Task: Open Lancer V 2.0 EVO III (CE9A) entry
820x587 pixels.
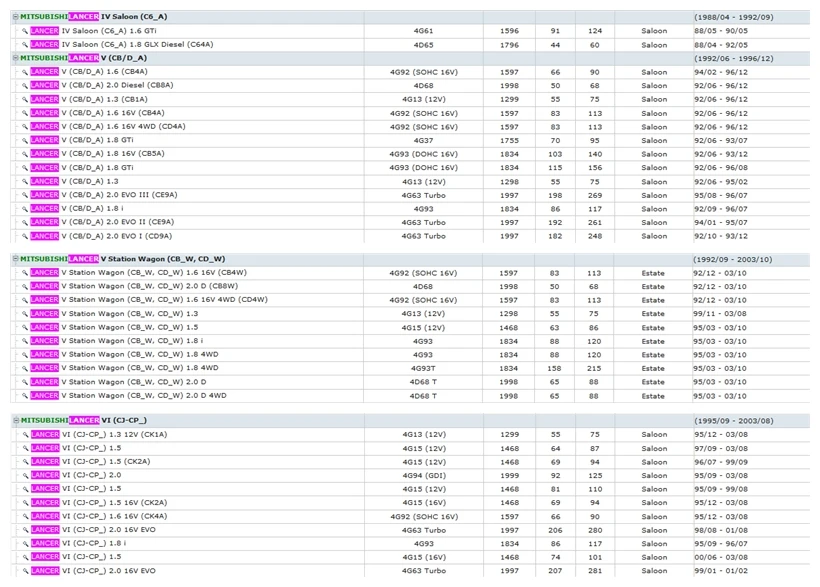Action: point(104,195)
